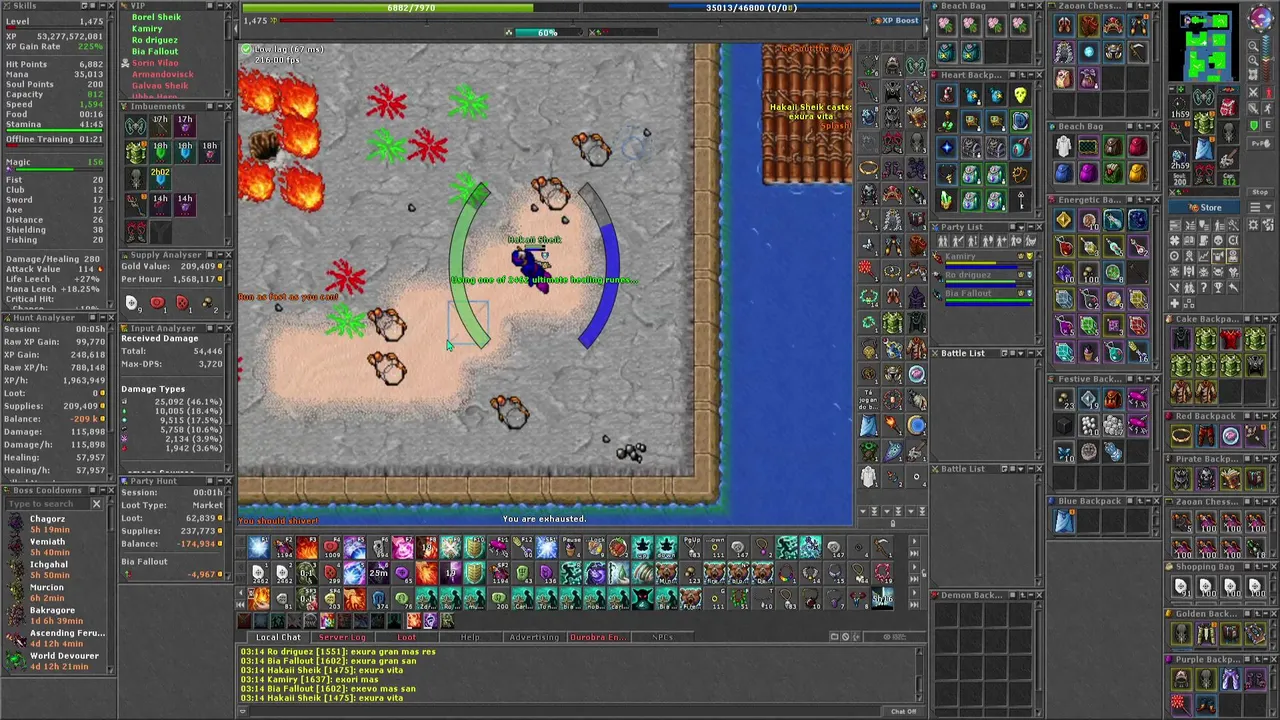The height and width of the screenshot is (720, 1280).
Task: Switch to the Local Chat tab
Action: [278, 637]
